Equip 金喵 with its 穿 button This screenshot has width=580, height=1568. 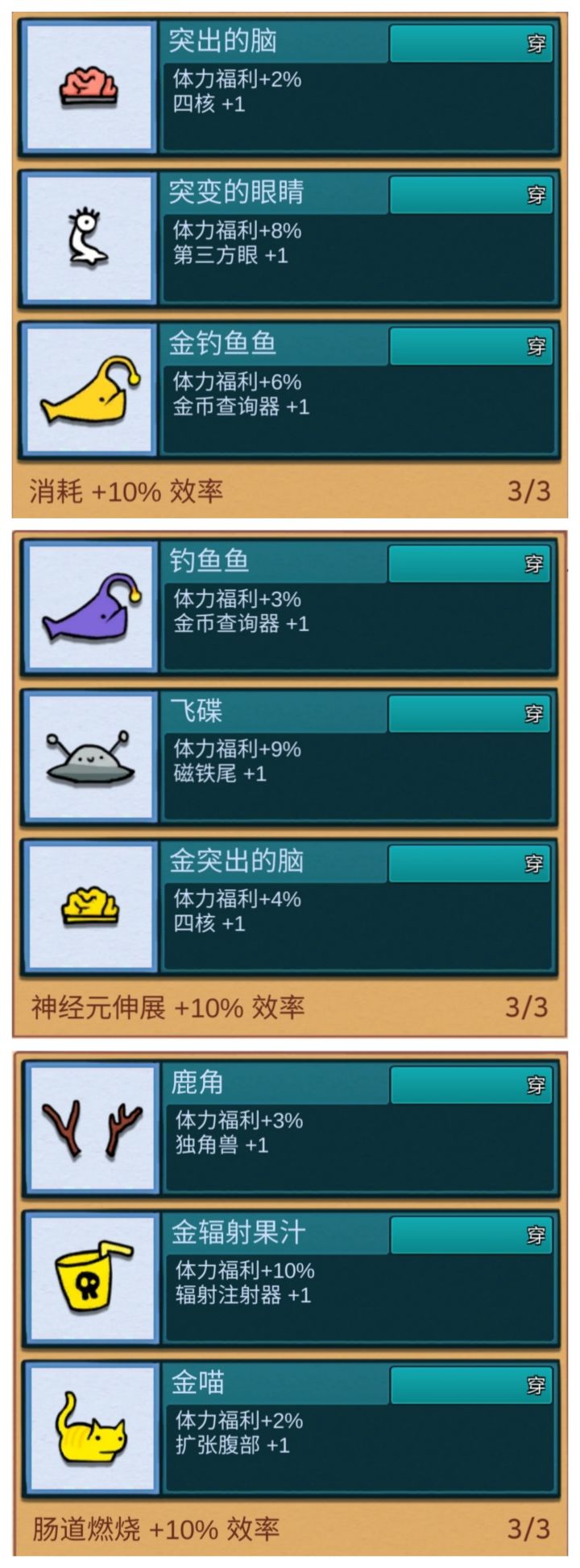click(x=472, y=1385)
